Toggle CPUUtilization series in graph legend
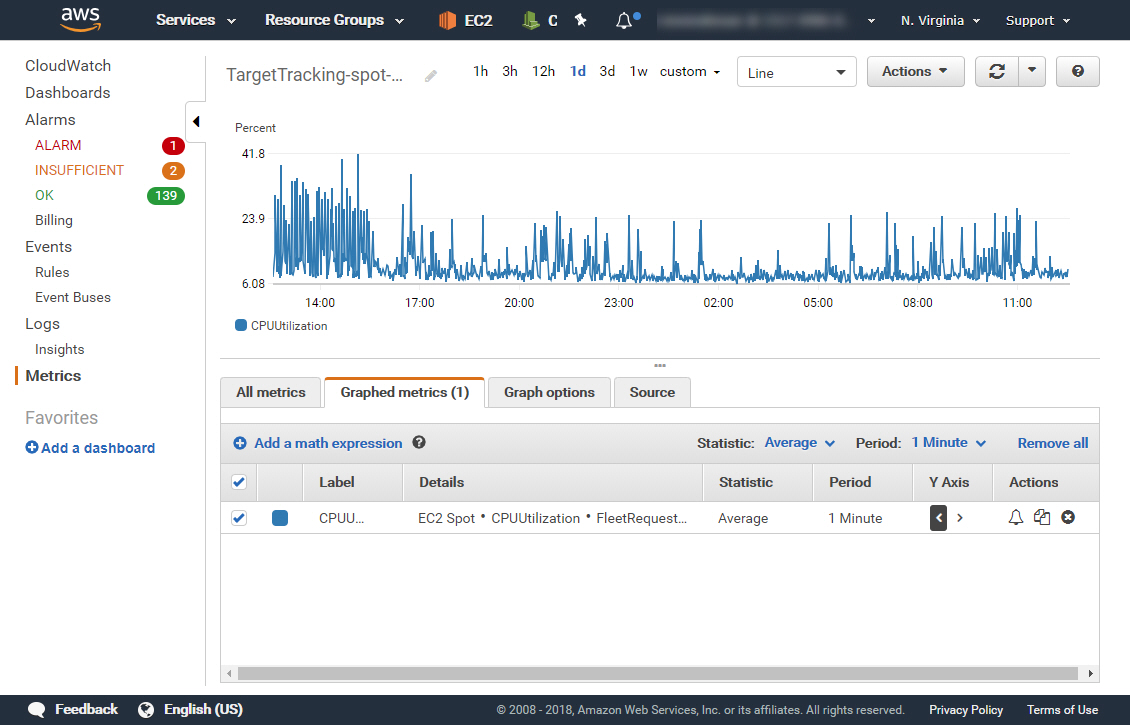 click(281, 326)
